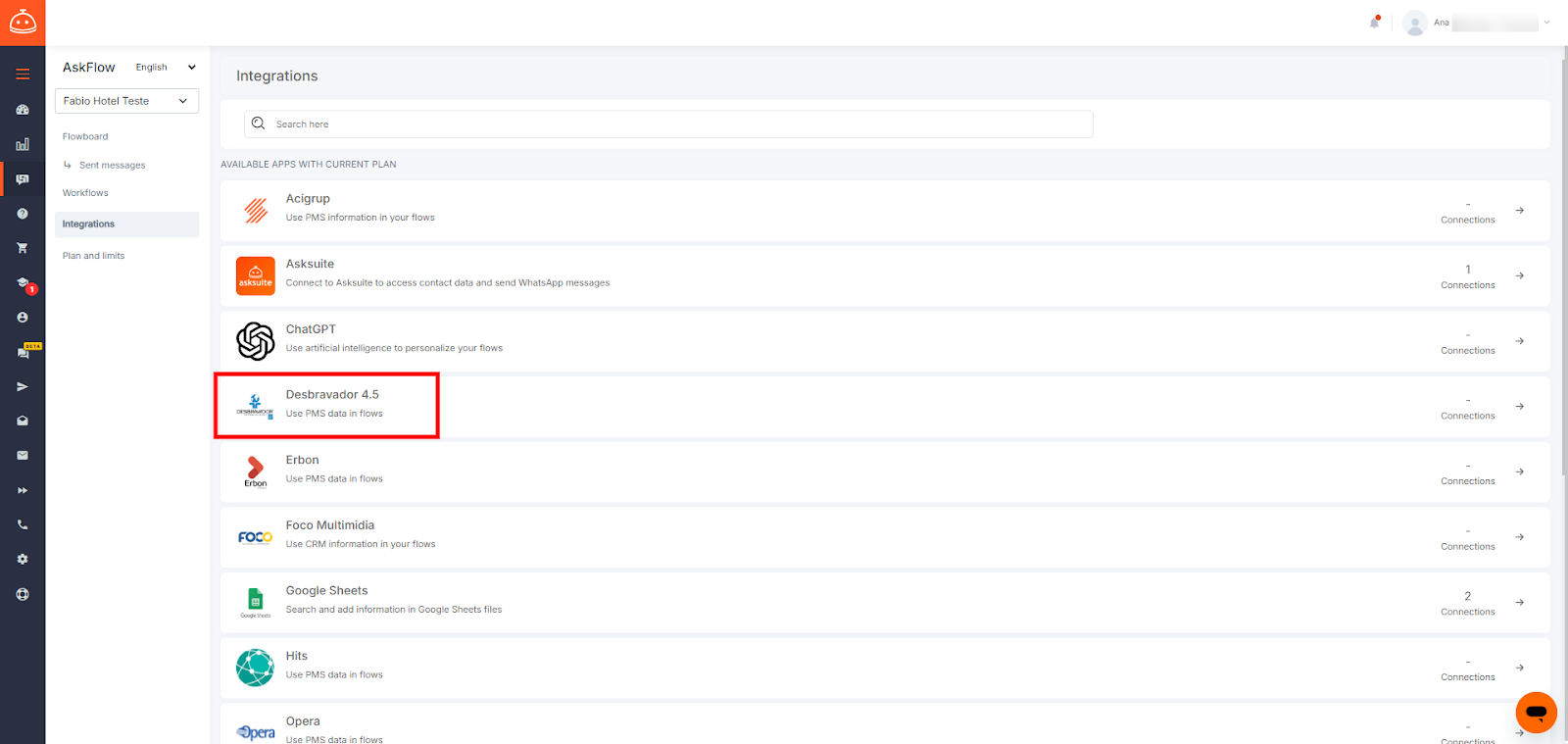The width and height of the screenshot is (1568, 744).
Task: Open Google Sheets integration arrow
Action: 1520,602
